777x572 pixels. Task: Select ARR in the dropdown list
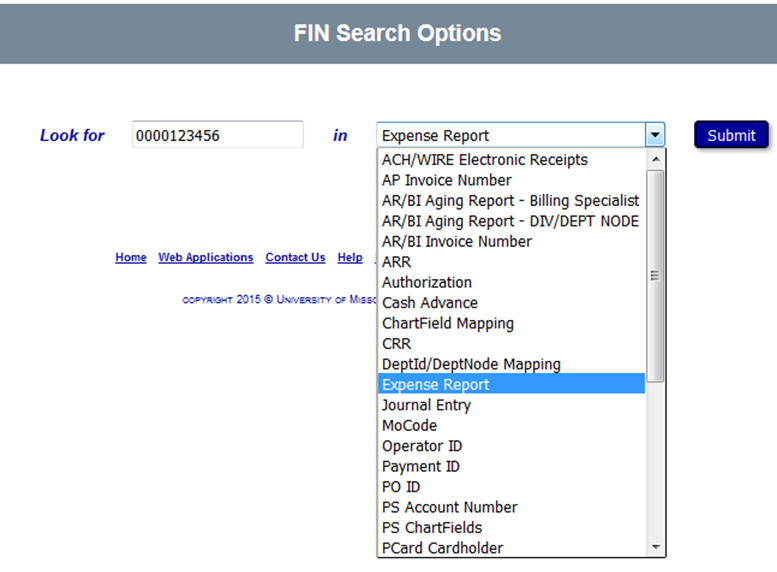point(511,262)
